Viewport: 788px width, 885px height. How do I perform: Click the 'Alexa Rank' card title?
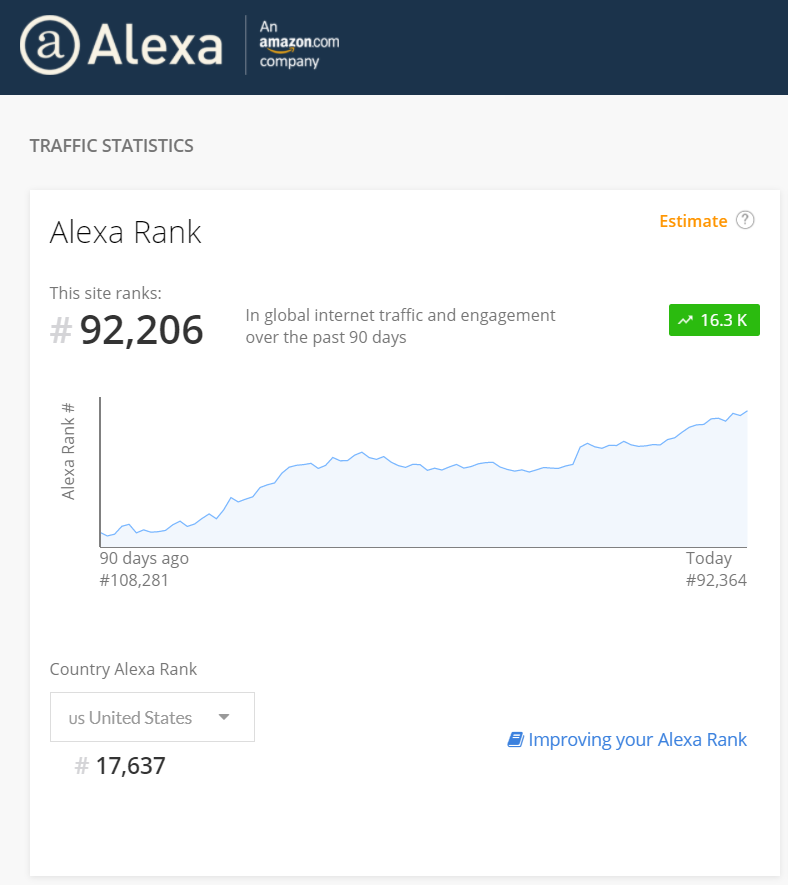point(125,232)
